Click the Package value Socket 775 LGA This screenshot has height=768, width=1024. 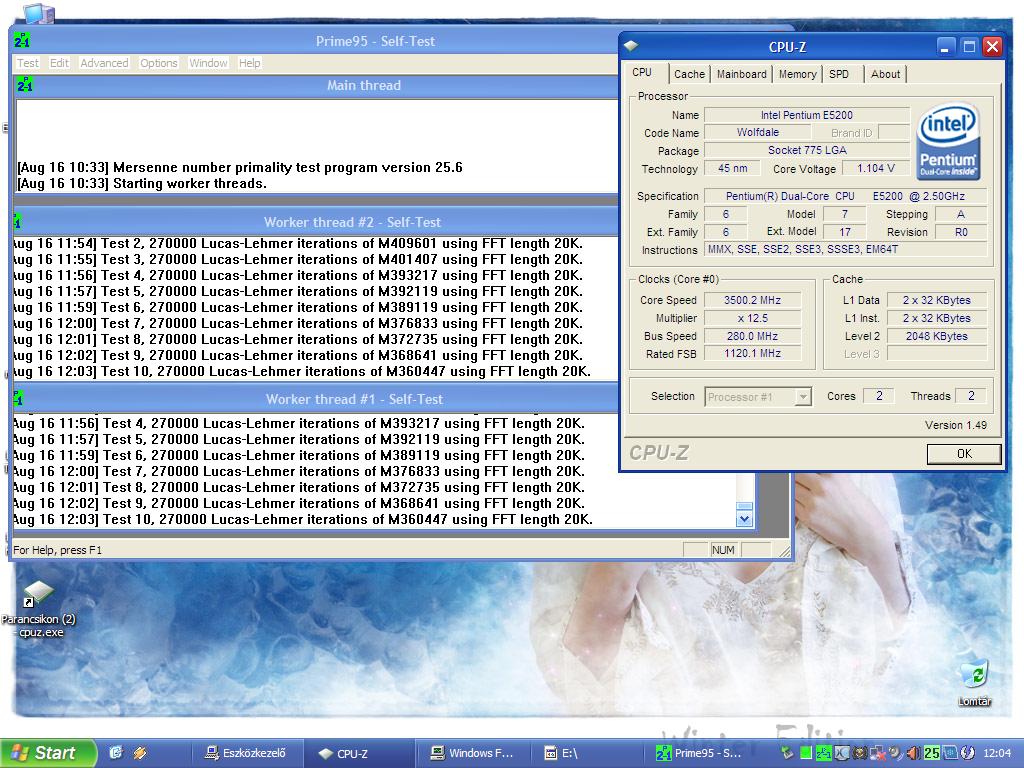point(807,150)
